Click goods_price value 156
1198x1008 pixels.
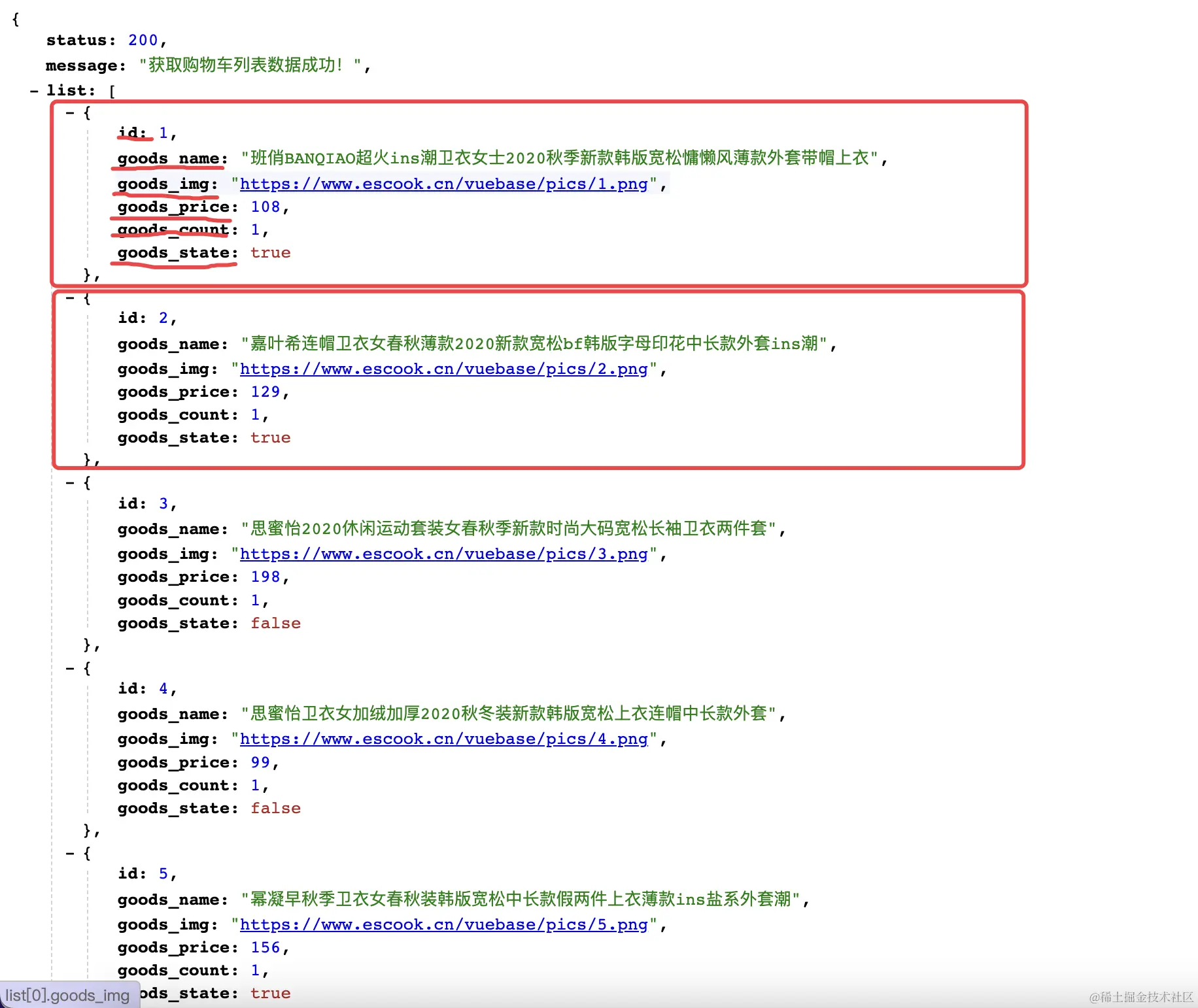pyautogui.click(x=265, y=948)
